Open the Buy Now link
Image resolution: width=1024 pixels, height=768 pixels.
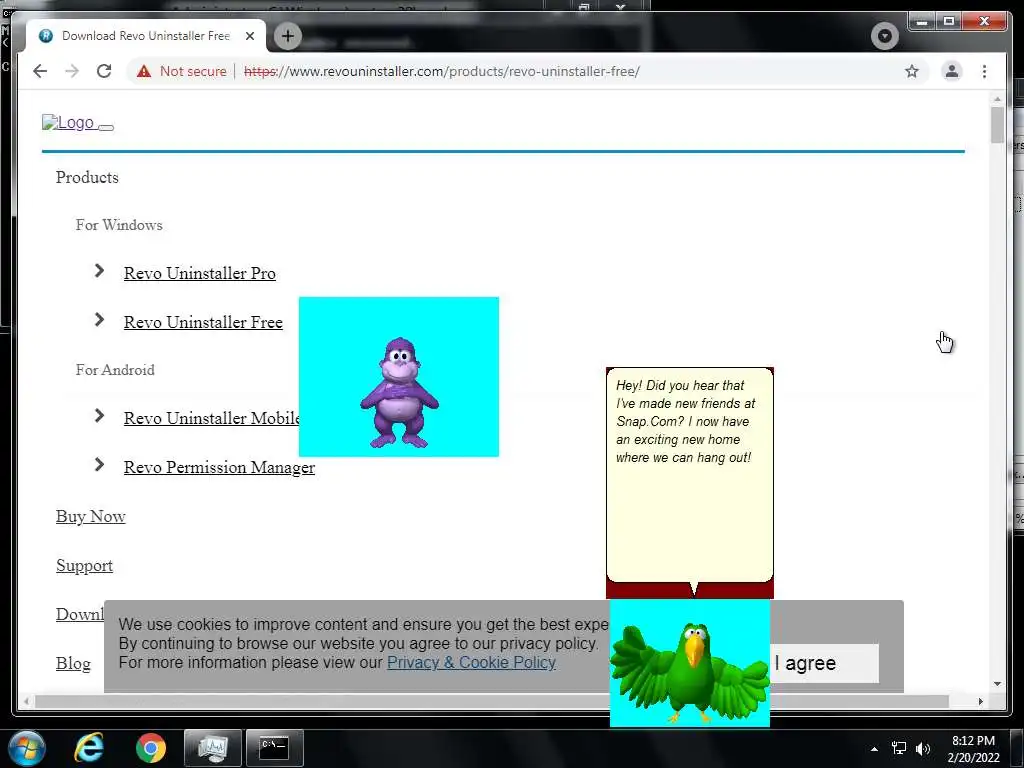click(x=90, y=517)
